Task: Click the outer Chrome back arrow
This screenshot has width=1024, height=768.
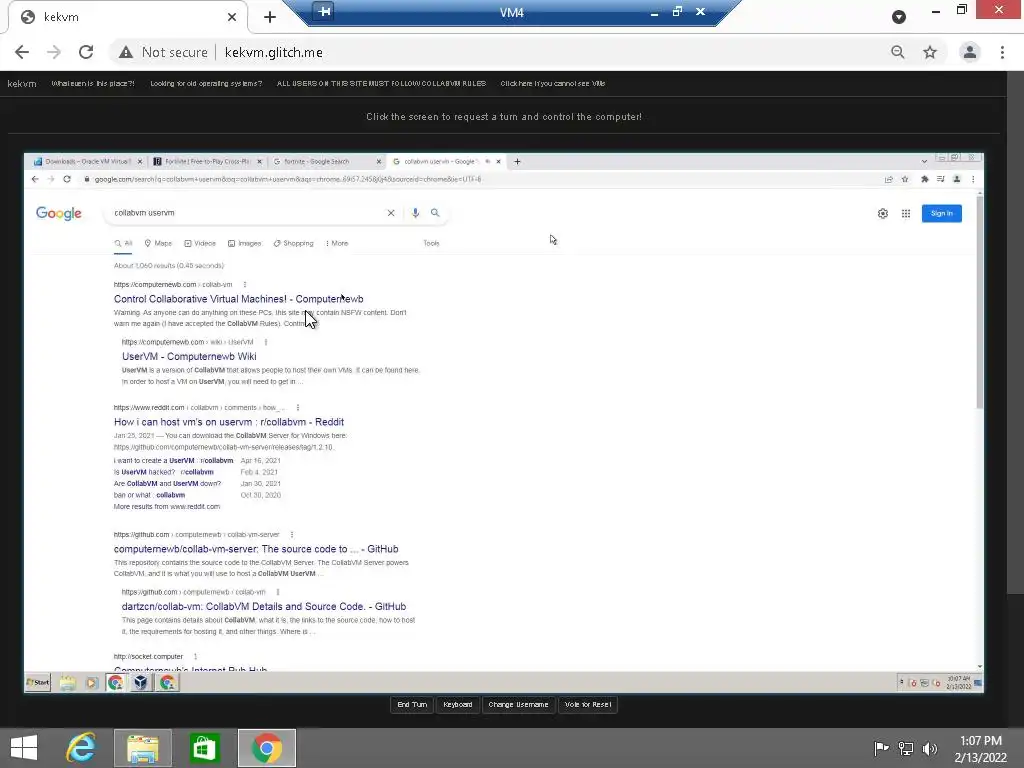Action: point(22,52)
